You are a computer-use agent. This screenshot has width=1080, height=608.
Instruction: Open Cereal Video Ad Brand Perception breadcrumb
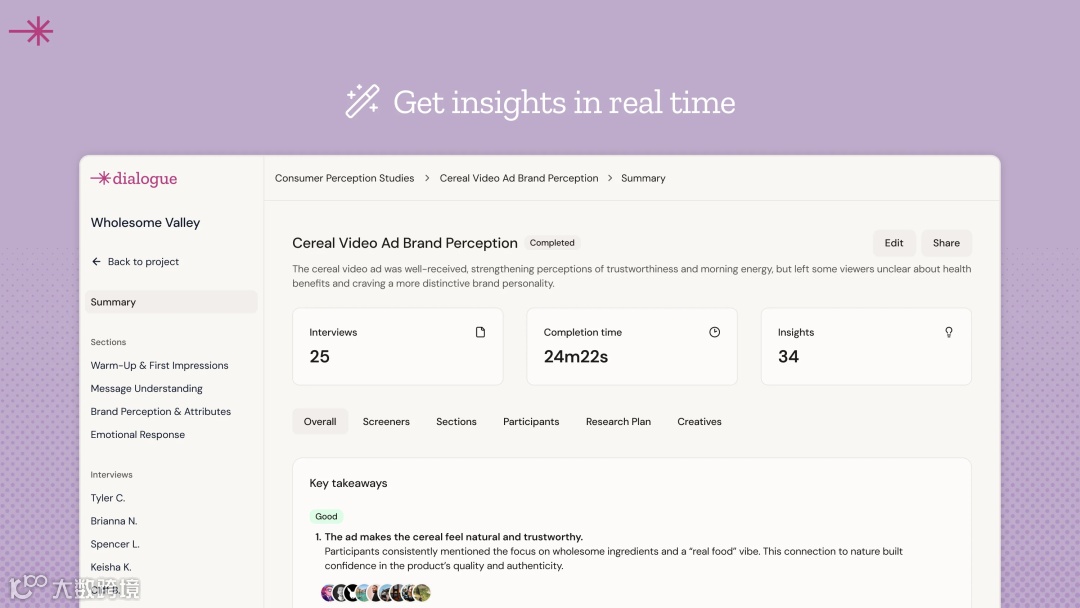tap(519, 178)
